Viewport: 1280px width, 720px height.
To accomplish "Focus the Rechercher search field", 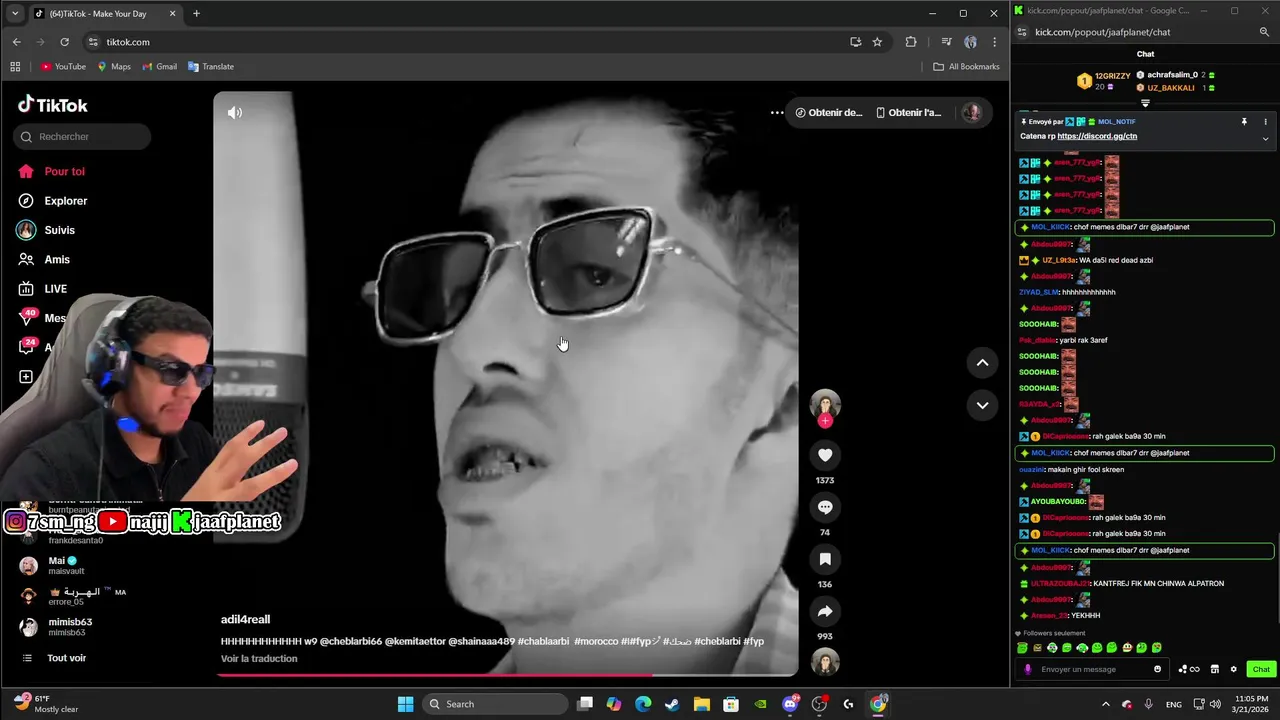I will click(83, 136).
